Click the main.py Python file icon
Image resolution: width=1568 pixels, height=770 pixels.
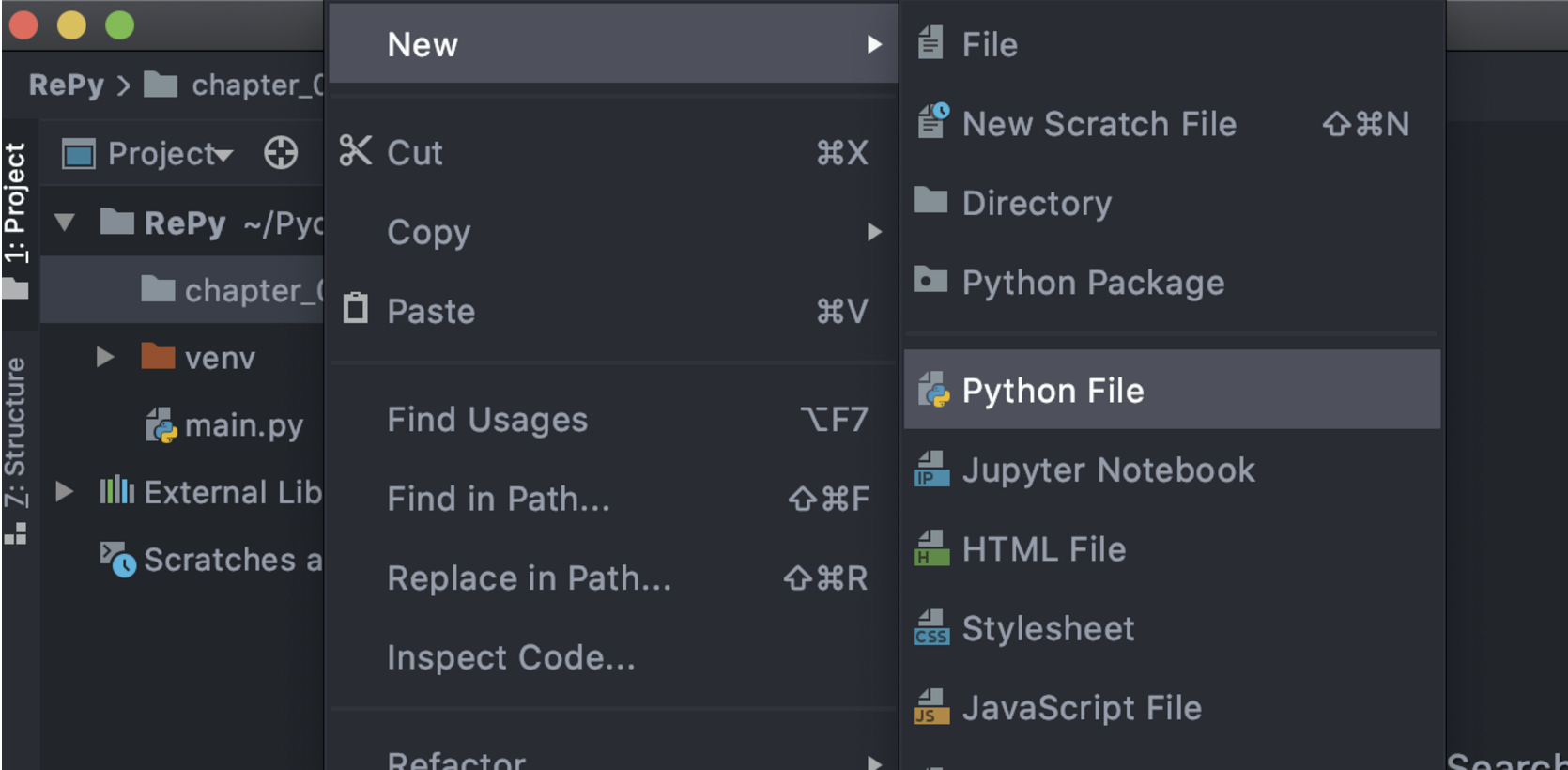pyautogui.click(x=161, y=425)
